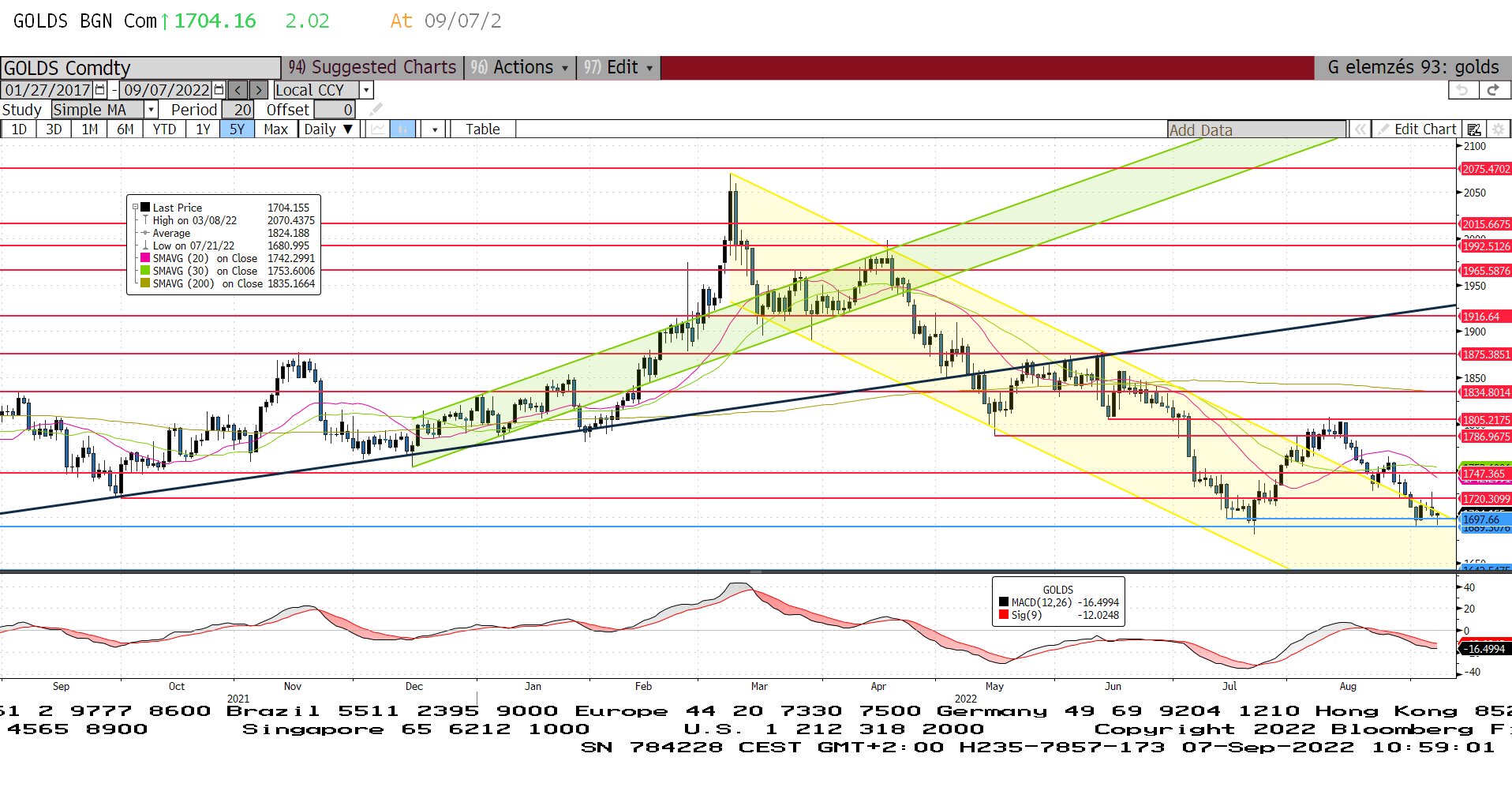Click the Edit Chart button
Screen dimensions: 1512x791
pos(1417,129)
